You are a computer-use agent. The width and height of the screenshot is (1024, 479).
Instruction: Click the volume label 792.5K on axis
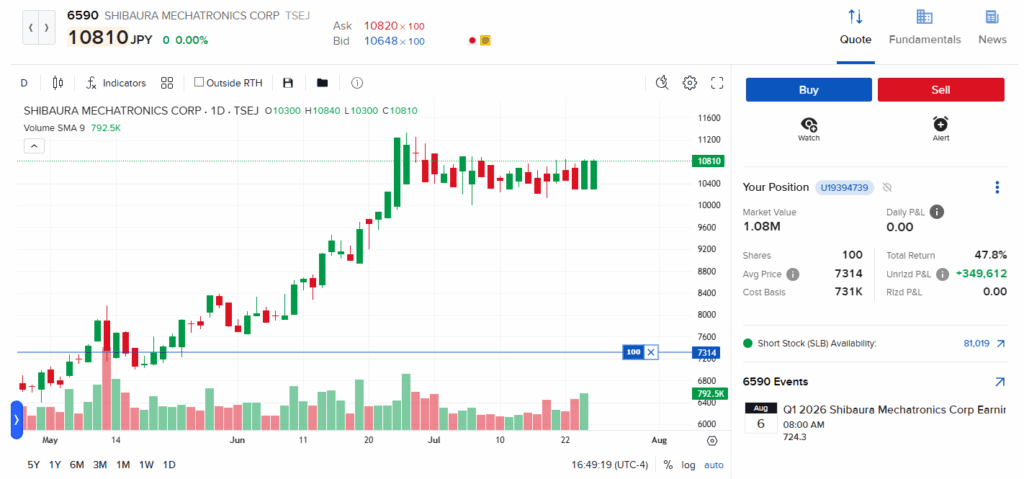point(709,393)
